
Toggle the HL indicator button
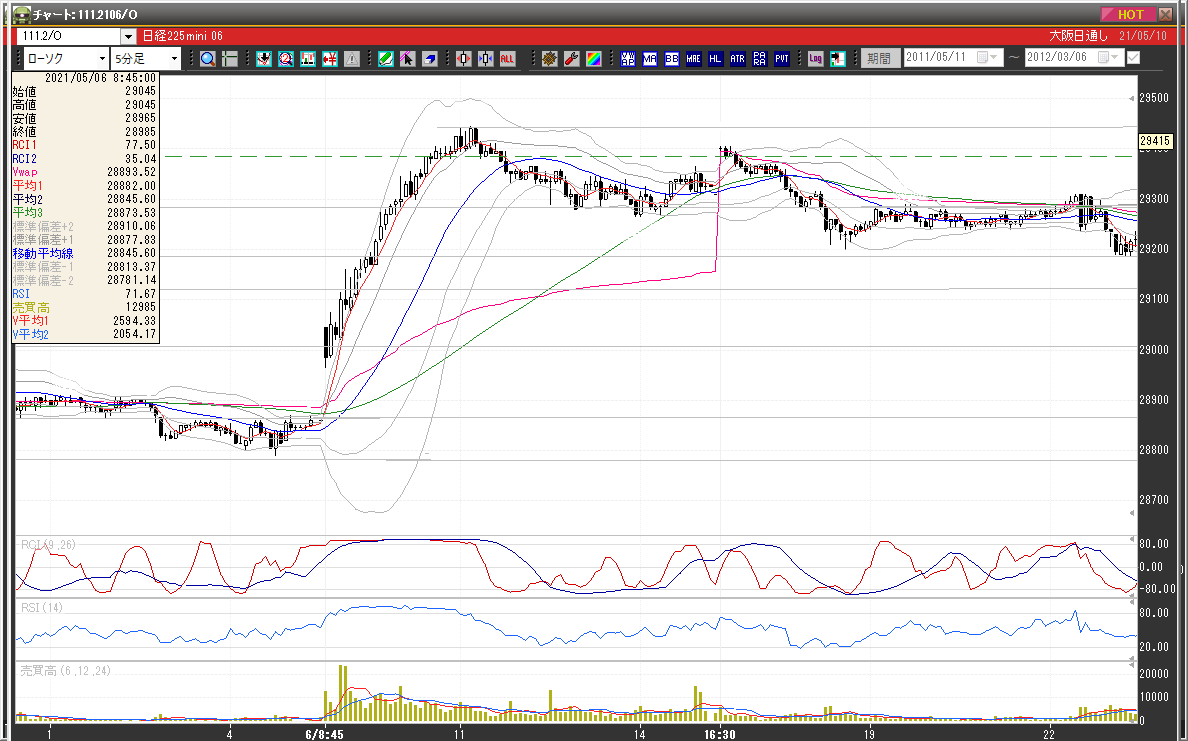tap(715, 58)
